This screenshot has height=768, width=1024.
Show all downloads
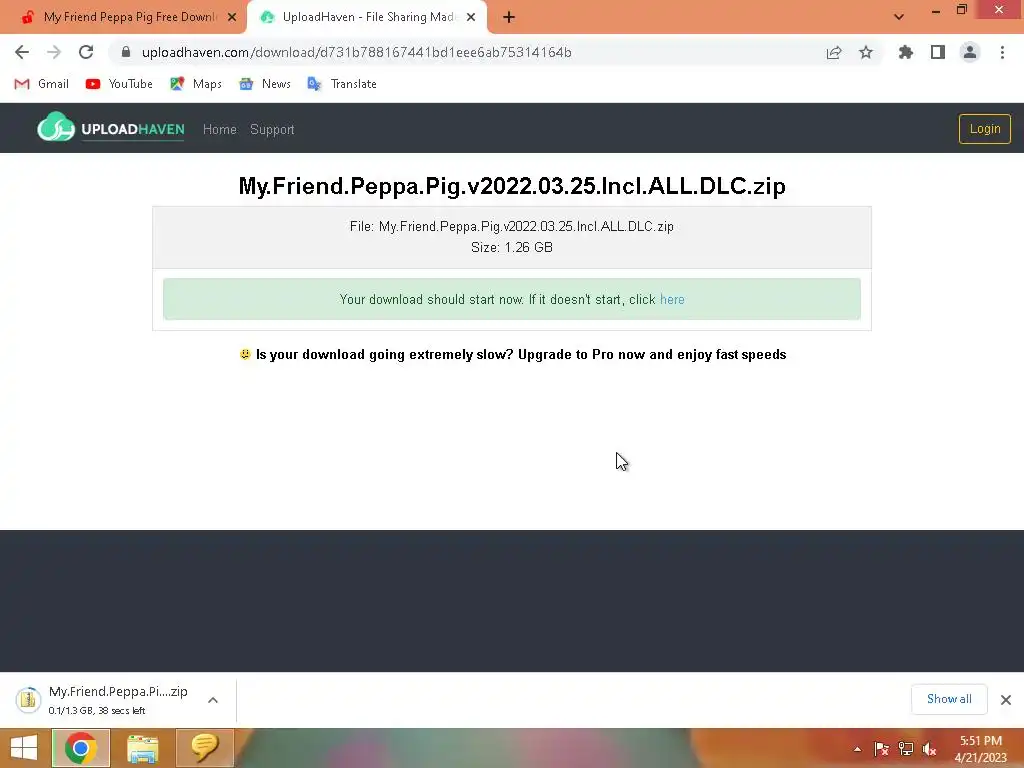[949, 699]
